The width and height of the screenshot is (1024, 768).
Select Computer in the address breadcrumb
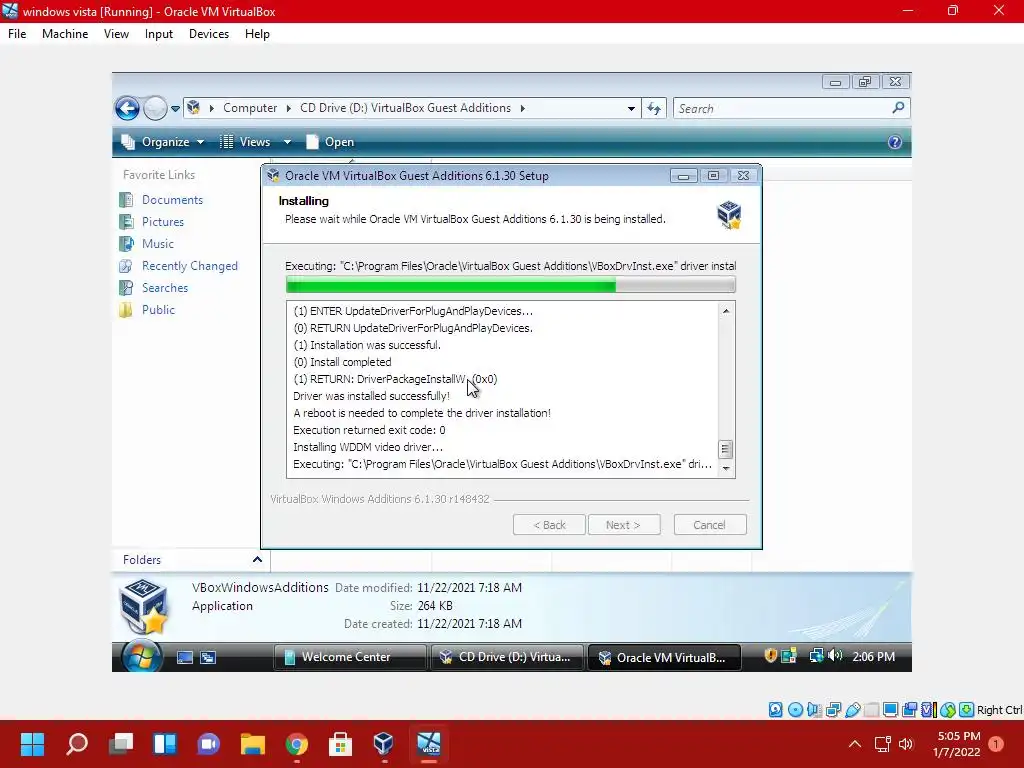tap(250, 108)
